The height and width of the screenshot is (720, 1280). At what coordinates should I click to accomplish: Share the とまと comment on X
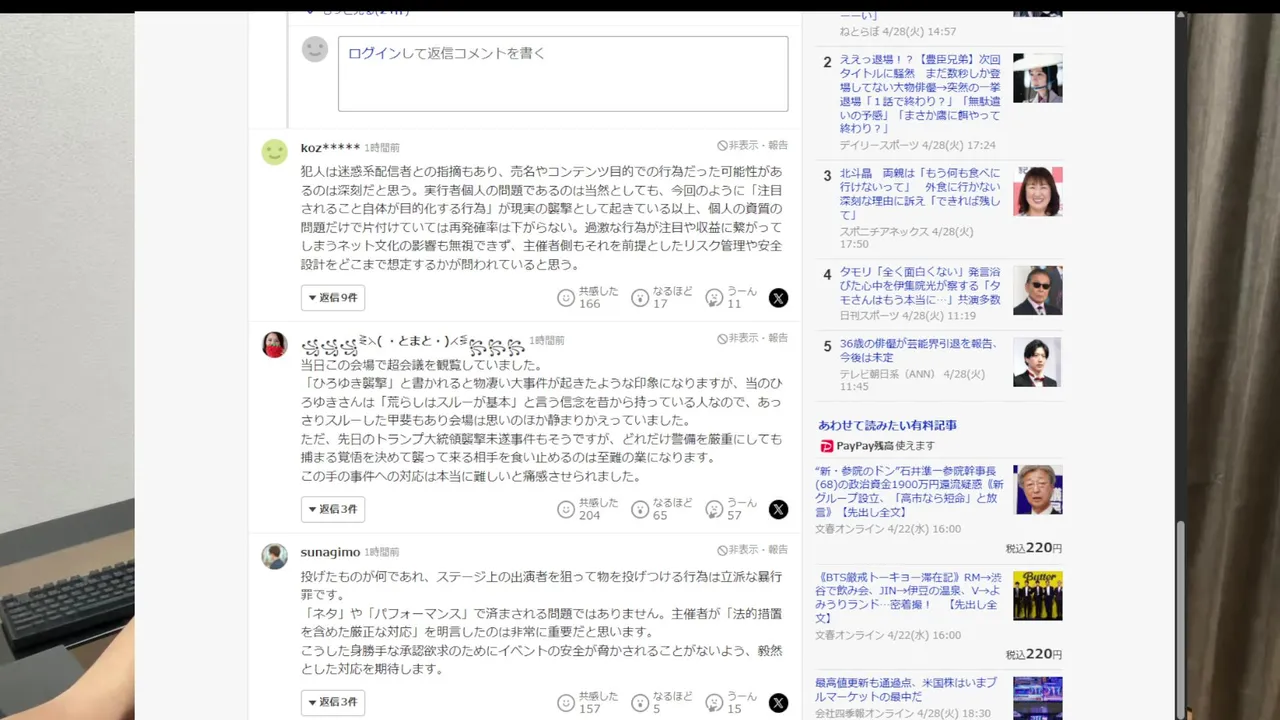click(x=778, y=510)
